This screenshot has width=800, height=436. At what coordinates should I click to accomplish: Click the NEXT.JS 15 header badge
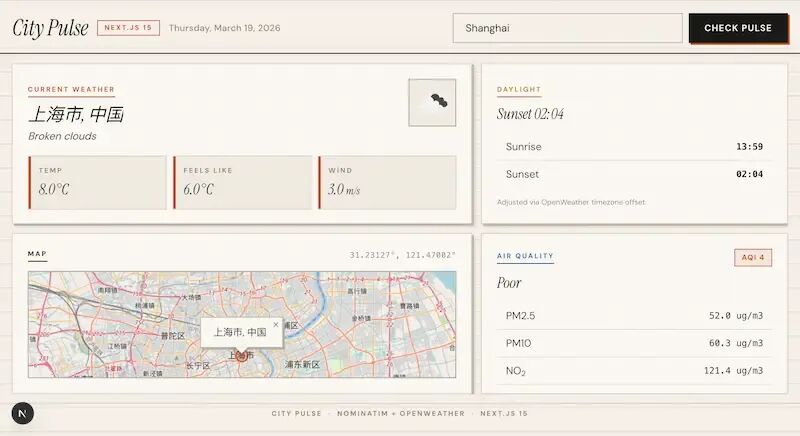[129, 28]
